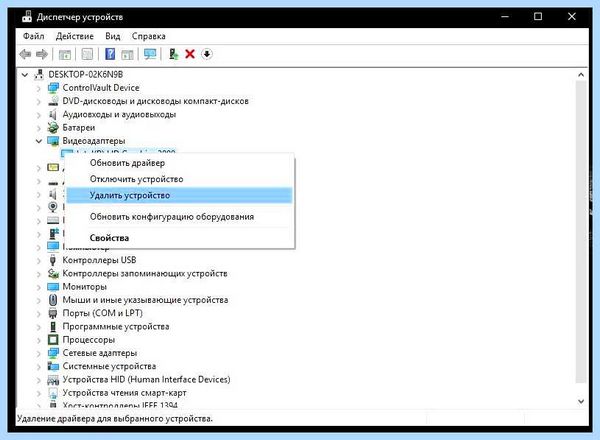
Task: Click the Порты (COM и LPT) port icon
Action: coord(53,313)
